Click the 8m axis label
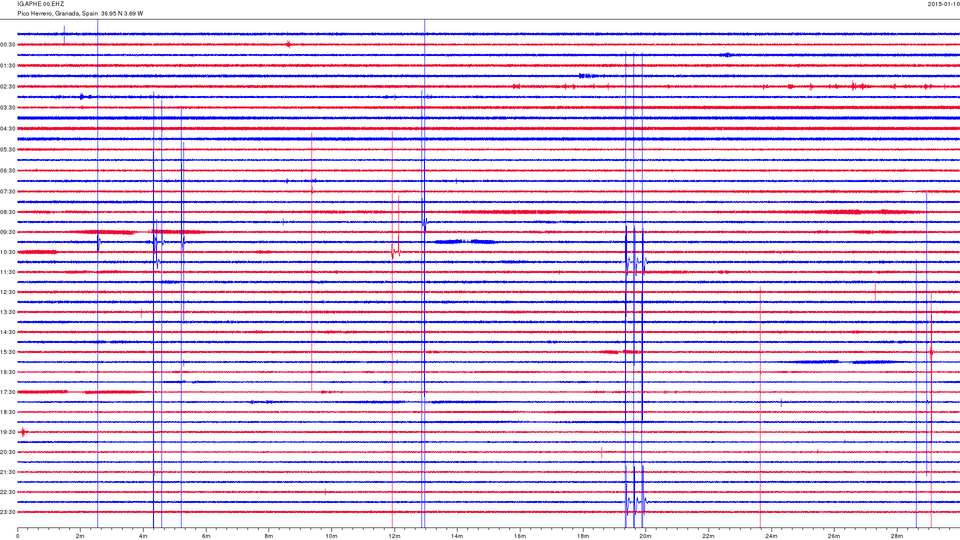The image size is (960, 540). coord(269,536)
